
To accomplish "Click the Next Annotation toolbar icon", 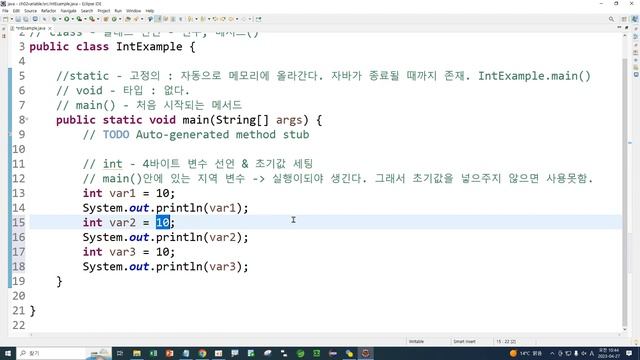I will pos(190,19).
